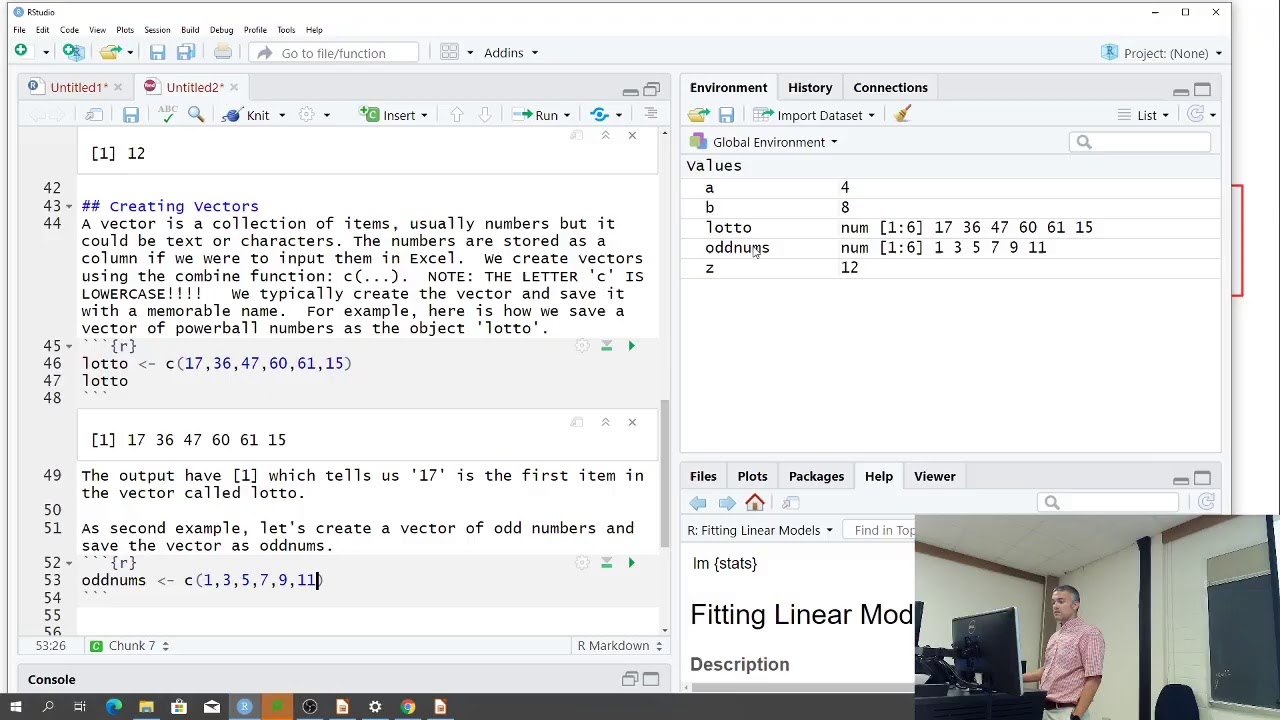Open Find/Replace magnifier in editor toolbar
This screenshot has width=1280, height=720.
(196, 115)
